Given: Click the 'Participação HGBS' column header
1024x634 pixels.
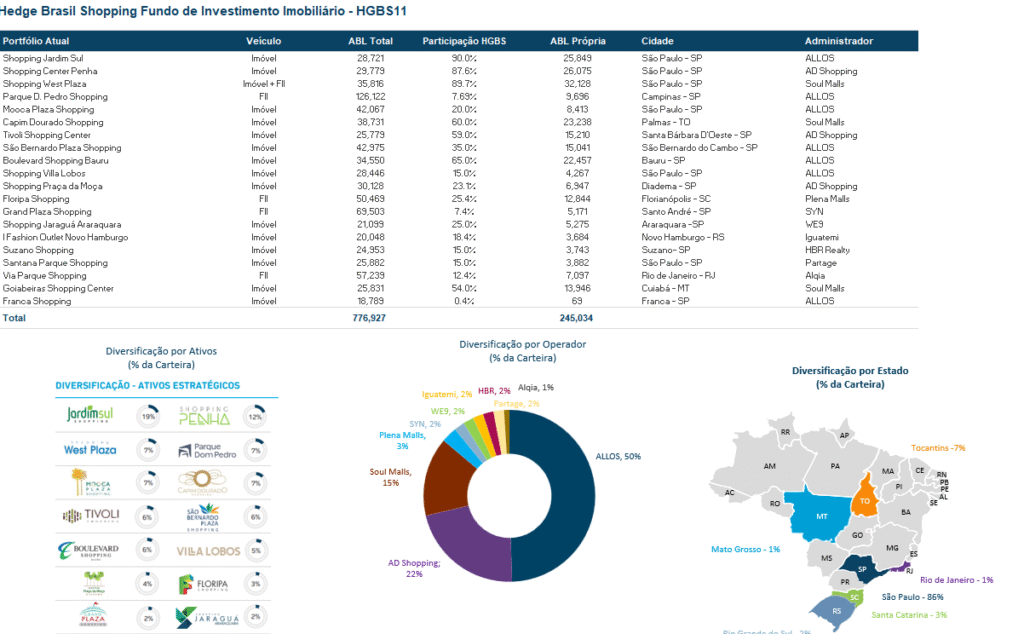Looking at the screenshot, I should click(x=464, y=40).
